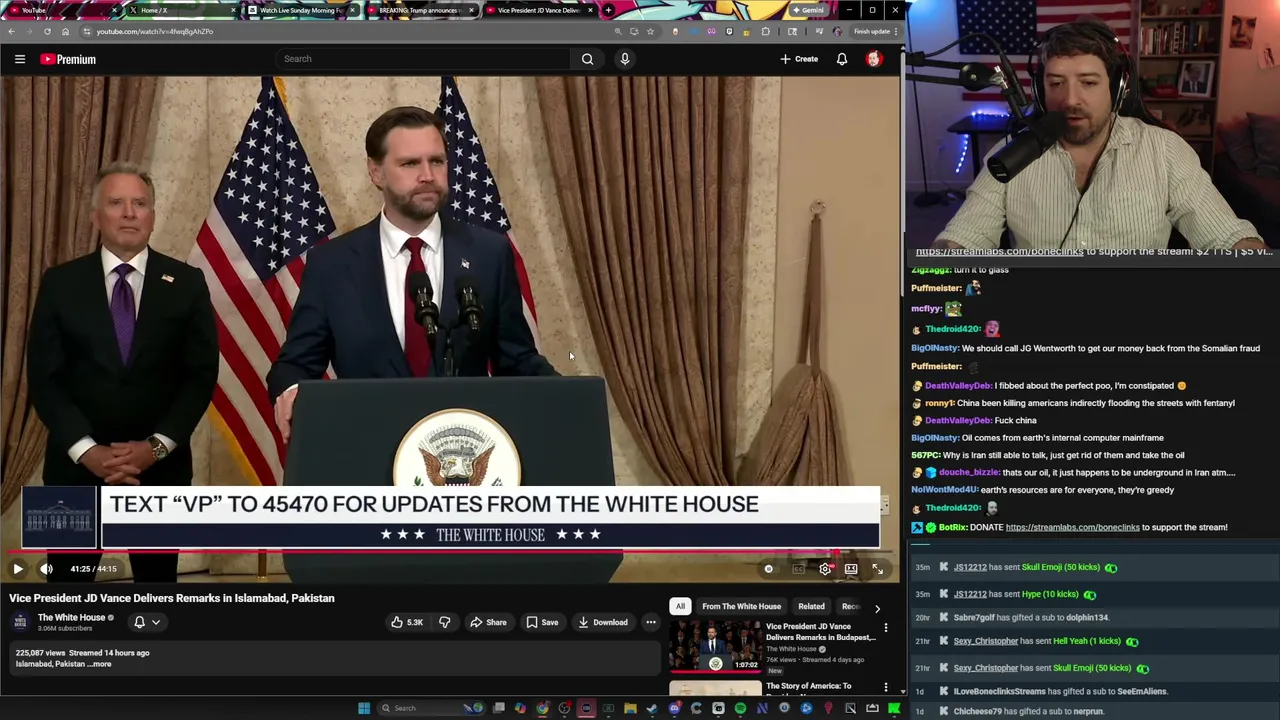Image resolution: width=1280 pixels, height=720 pixels.
Task: Download the video
Action: pyautogui.click(x=602, y=622)
